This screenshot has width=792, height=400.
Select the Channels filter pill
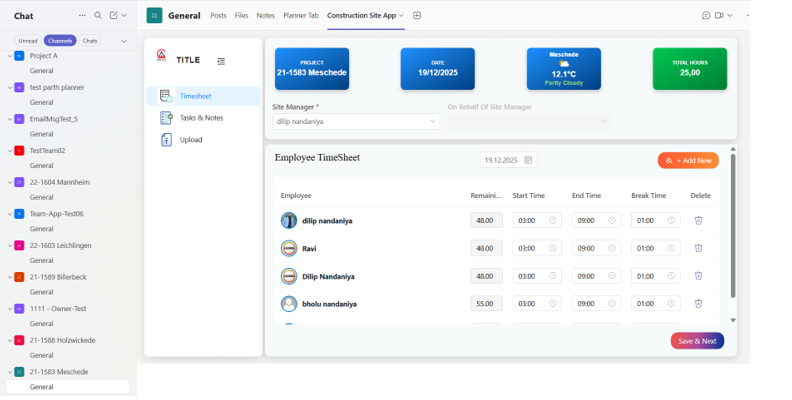(x=60, y=41)
